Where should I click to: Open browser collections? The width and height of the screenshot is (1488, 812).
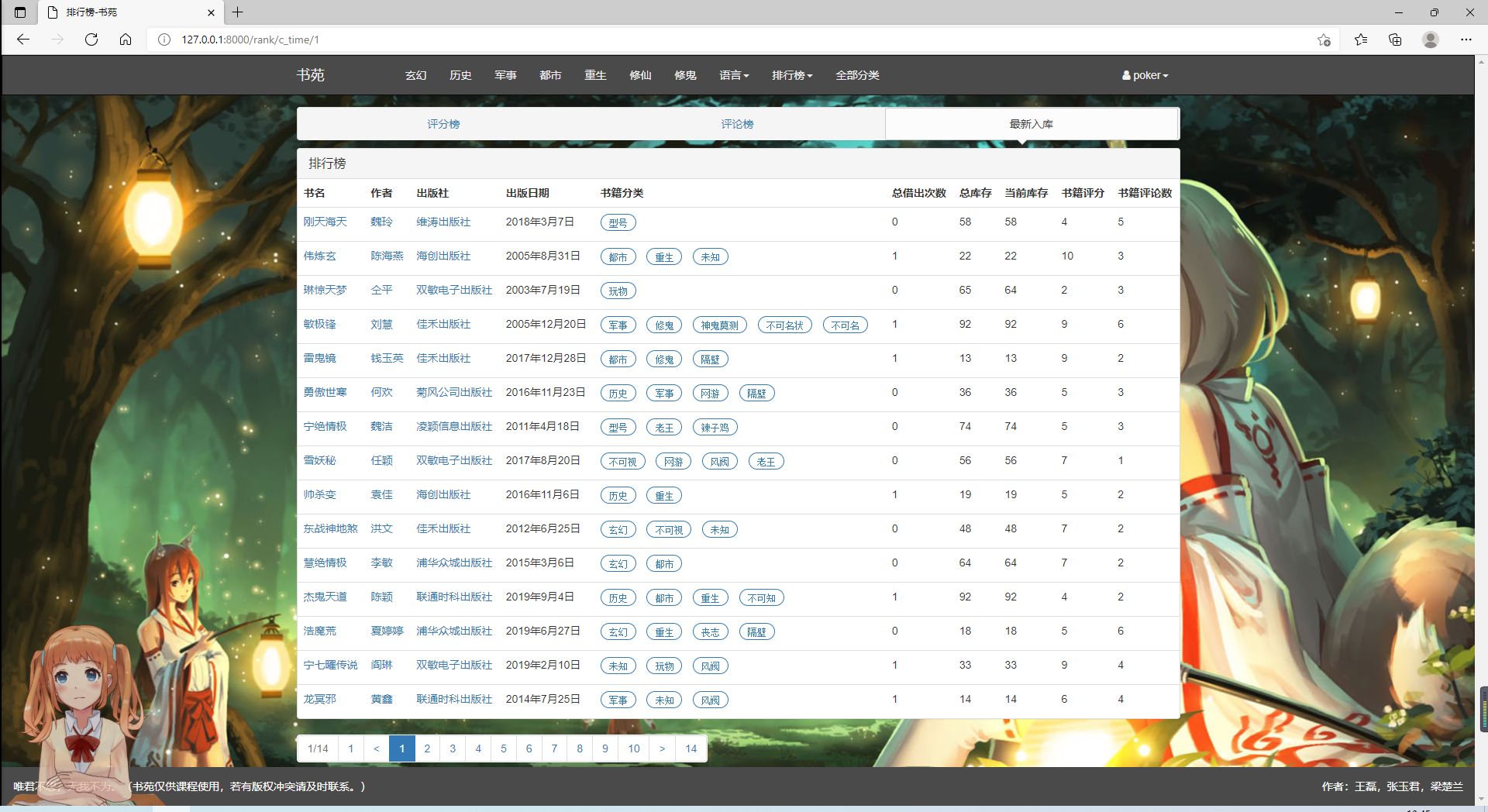coord(1395,40)
